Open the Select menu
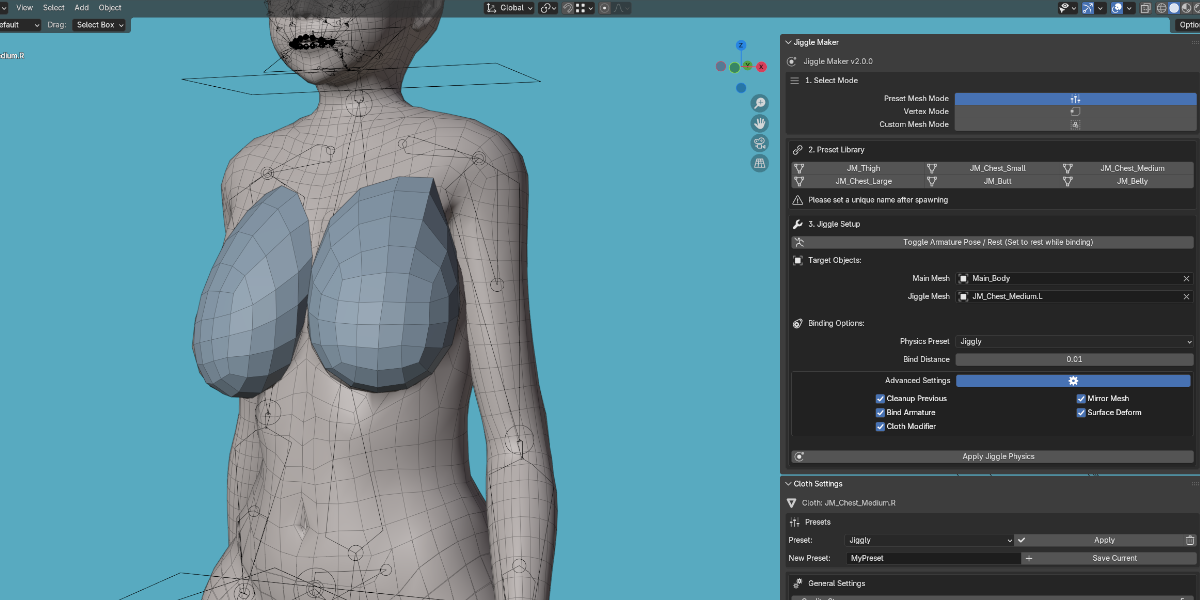1200x600 pixels. 54,7
